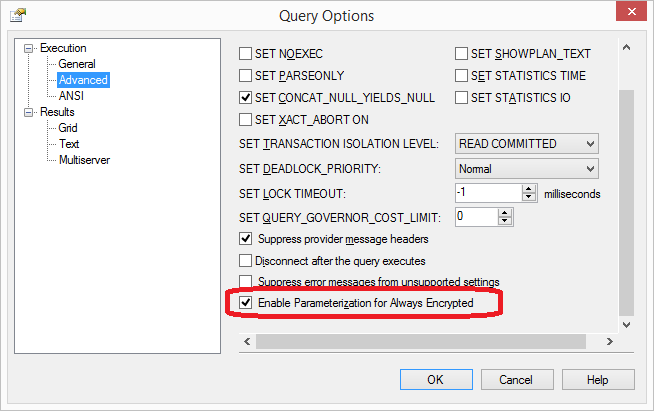Check Disconnect after the query executes
Viewport: 654px width, 411px height.
(x=246, y=260)
